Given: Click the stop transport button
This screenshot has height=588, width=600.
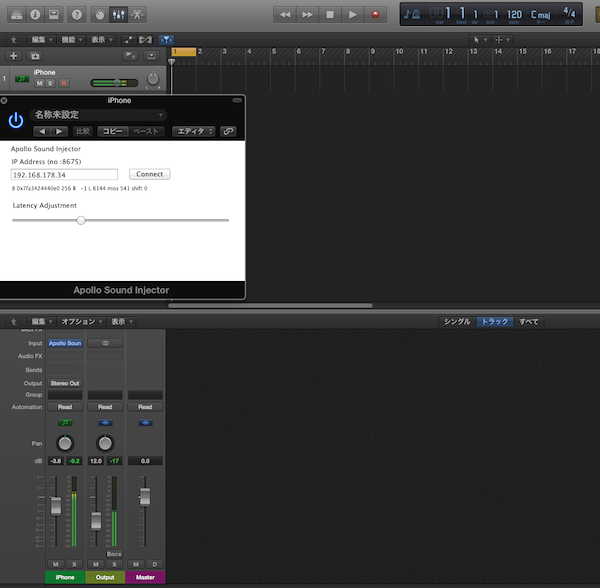Looking at the screenshot, I should click(330, 15).
